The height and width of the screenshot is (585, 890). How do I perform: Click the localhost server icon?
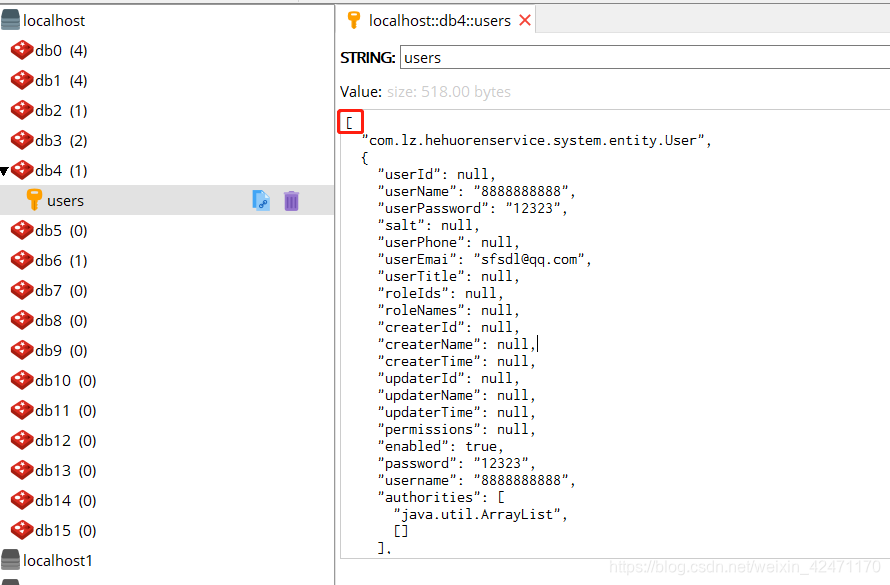pyautogui.click(x=10, y=20)
